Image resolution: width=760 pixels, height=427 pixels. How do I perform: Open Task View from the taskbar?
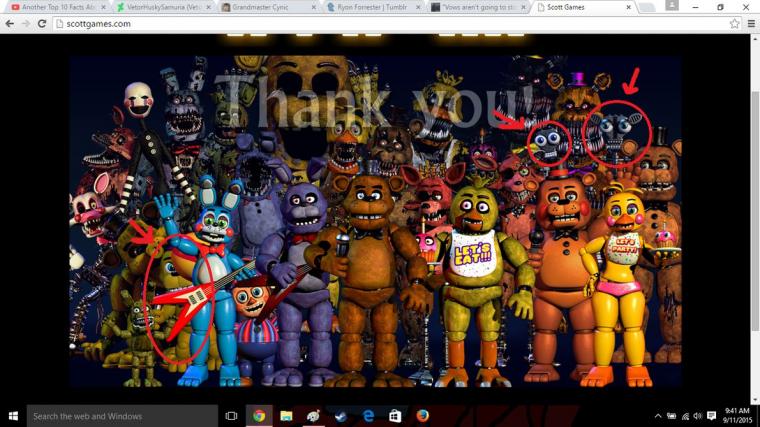[232, 416]
